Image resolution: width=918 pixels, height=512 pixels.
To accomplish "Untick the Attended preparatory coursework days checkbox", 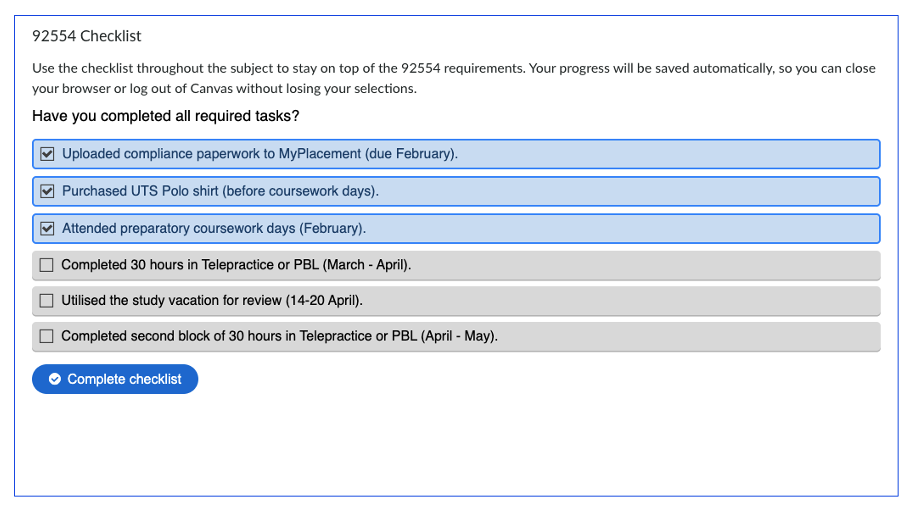I will click(47, 228).
